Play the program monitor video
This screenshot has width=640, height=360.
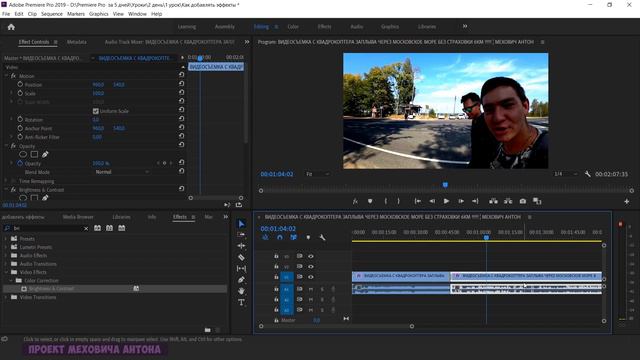pos(446,201)
